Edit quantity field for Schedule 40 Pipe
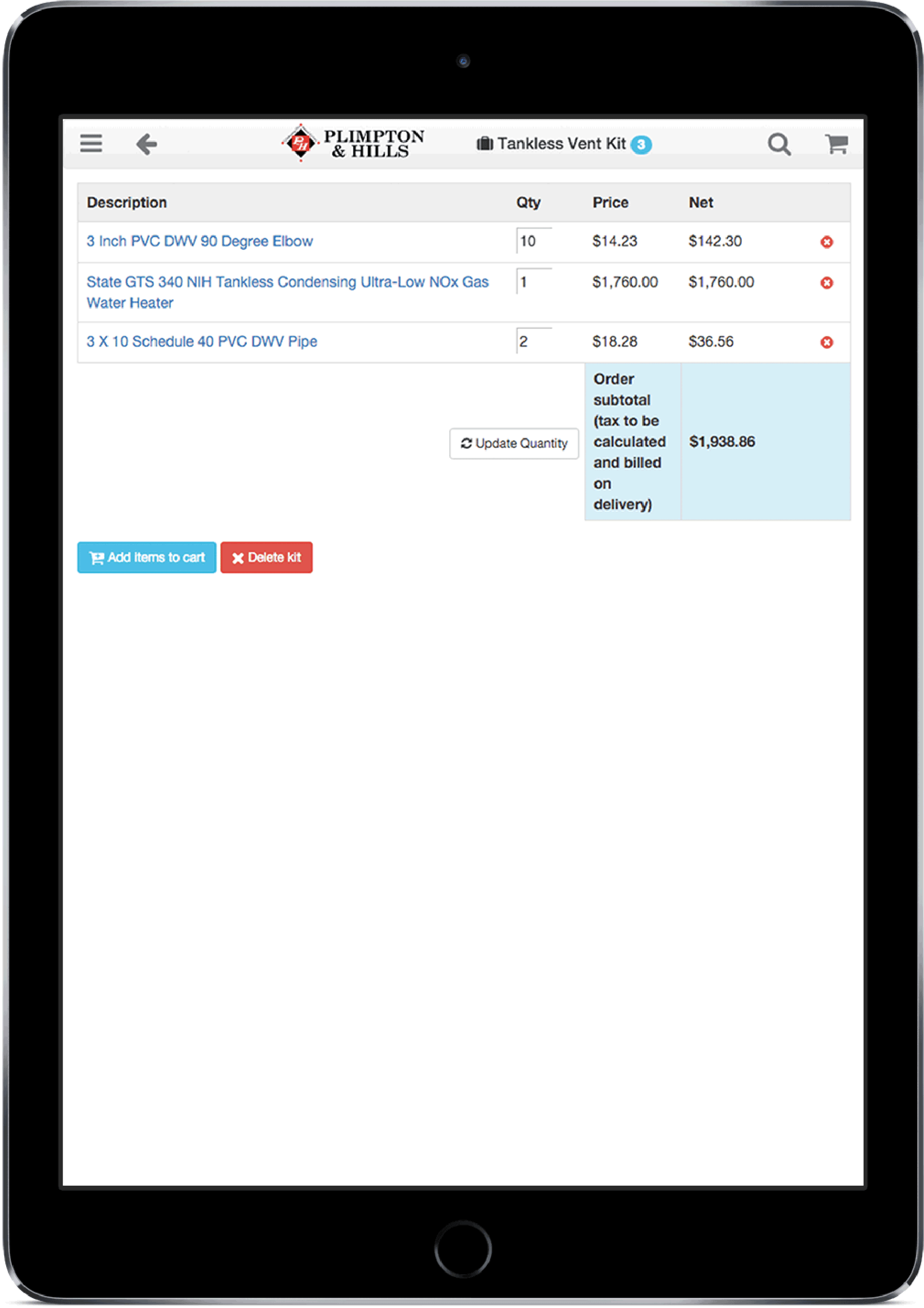The image size is (924, 1308). [533, 341]
